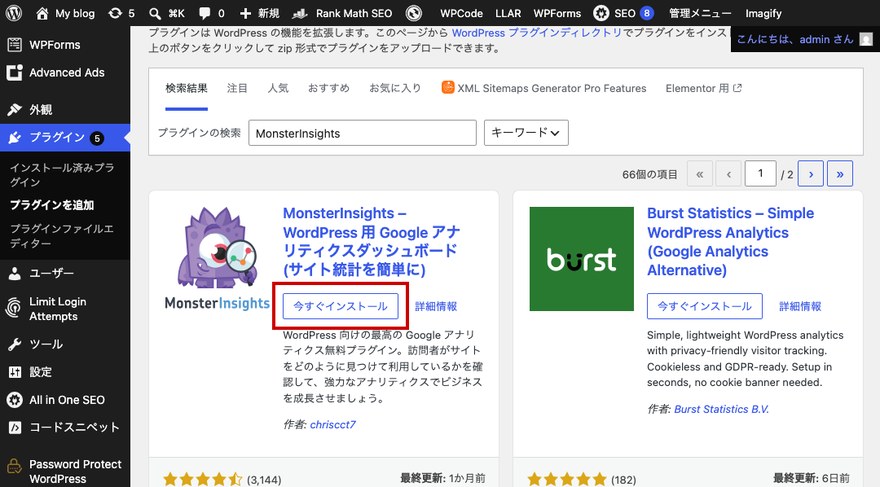Open Limit Login Attempts fingerprint icon
This screenshot has width=880, height=487.
(13, 309)
